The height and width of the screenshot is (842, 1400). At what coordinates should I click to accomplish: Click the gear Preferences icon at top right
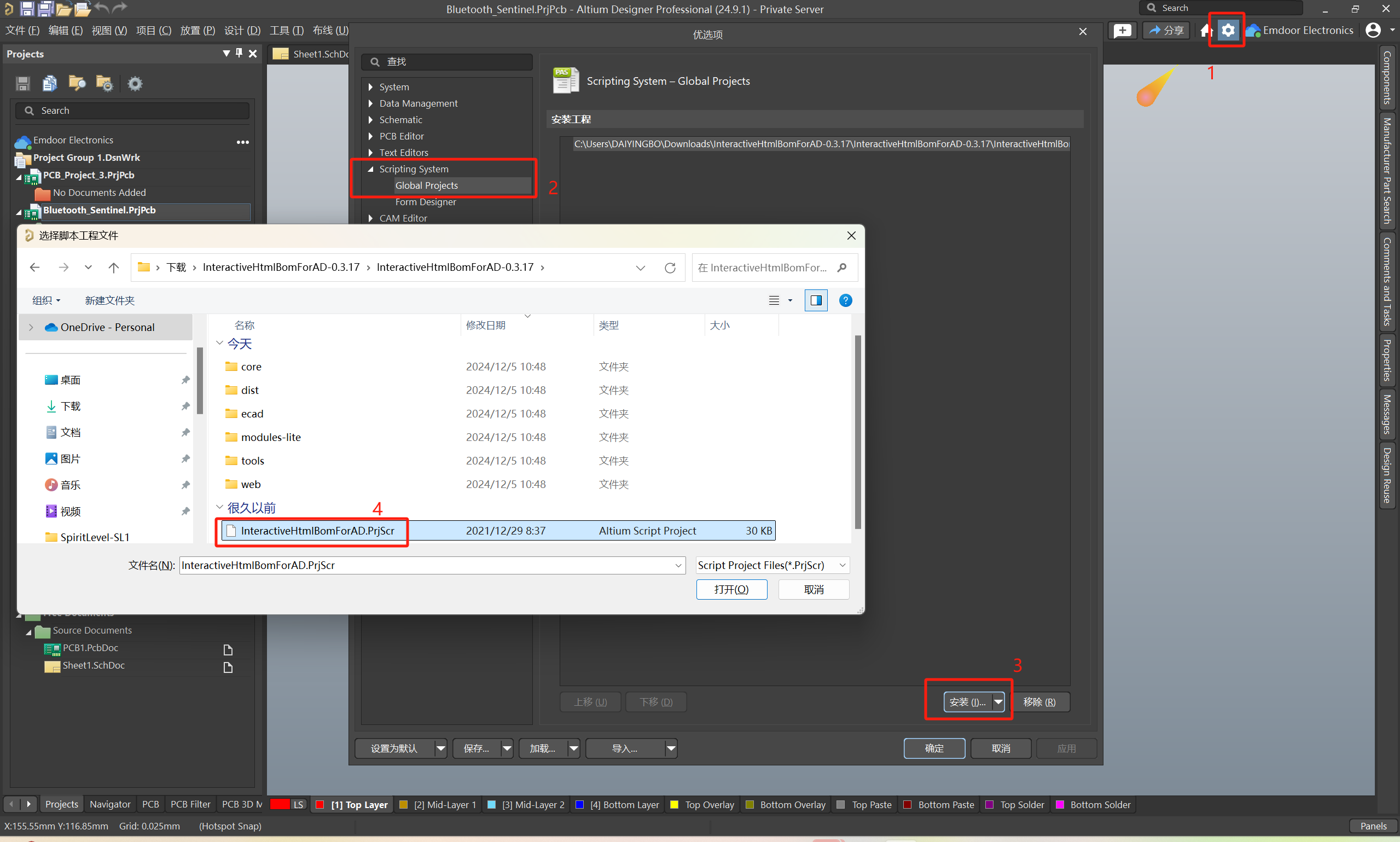[1228, 30]
